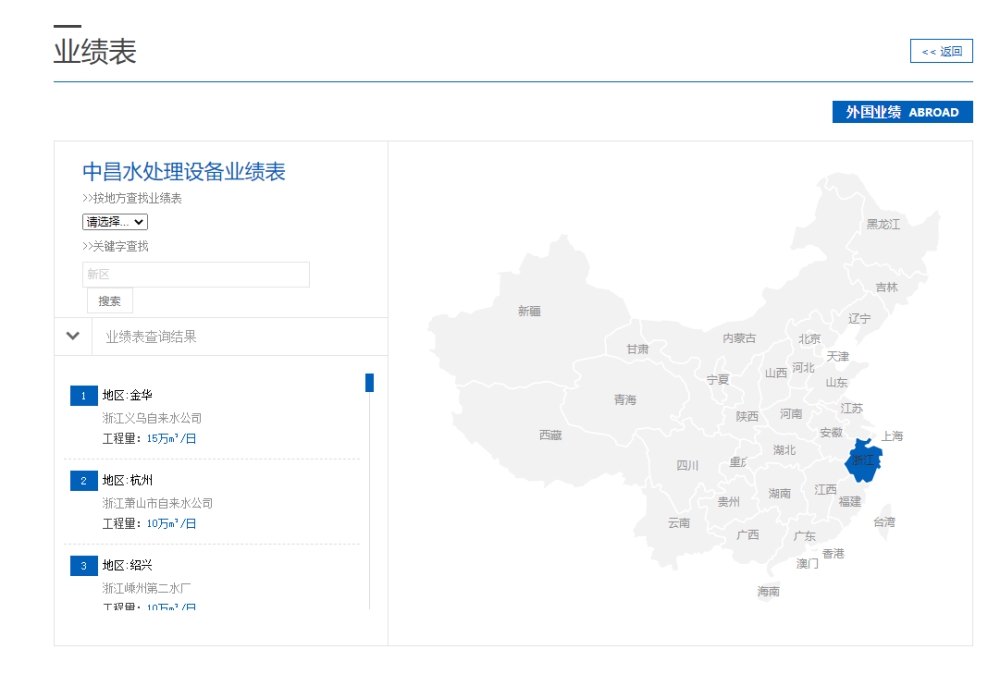Click 浙江义乌自来水公司 entry
This screenshot has height=674, width=1000.
(x=152, y=418)
